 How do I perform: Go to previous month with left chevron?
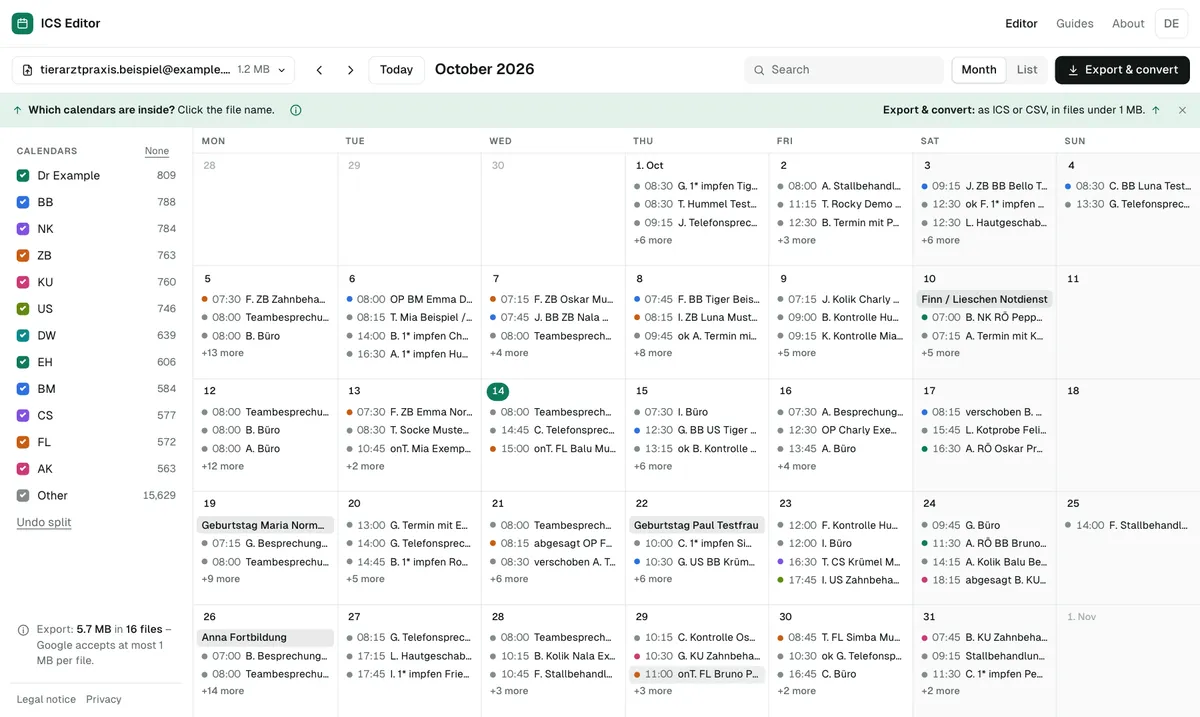click(320, 70)
